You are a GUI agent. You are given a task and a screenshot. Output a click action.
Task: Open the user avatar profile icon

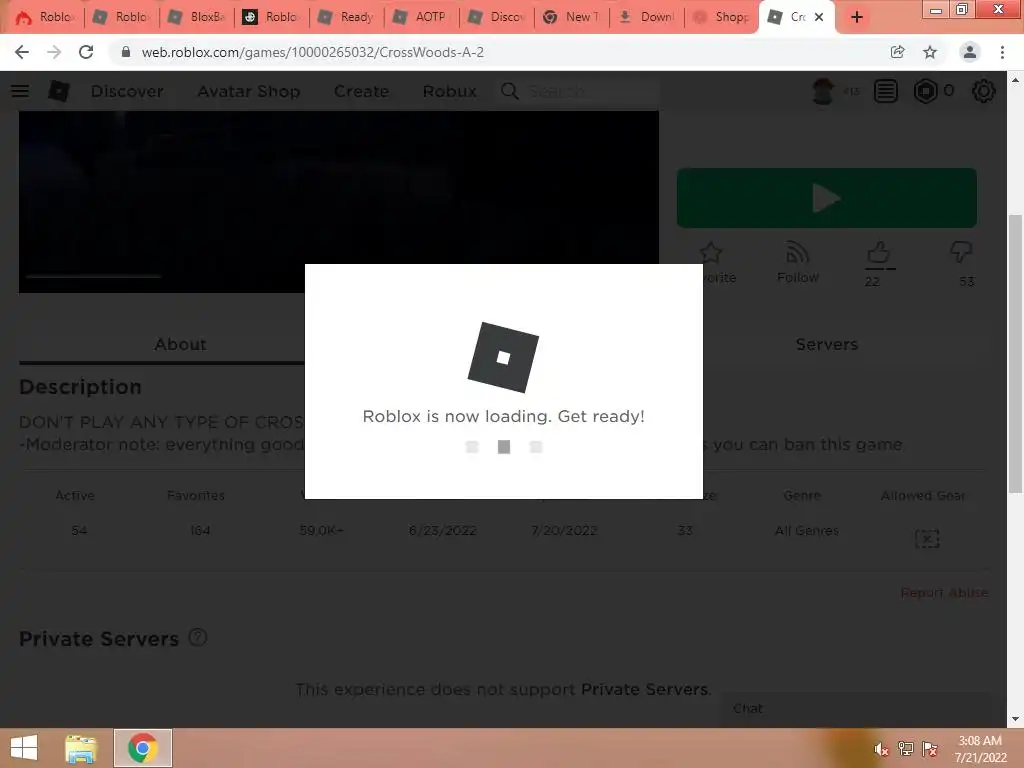(823, 91)
